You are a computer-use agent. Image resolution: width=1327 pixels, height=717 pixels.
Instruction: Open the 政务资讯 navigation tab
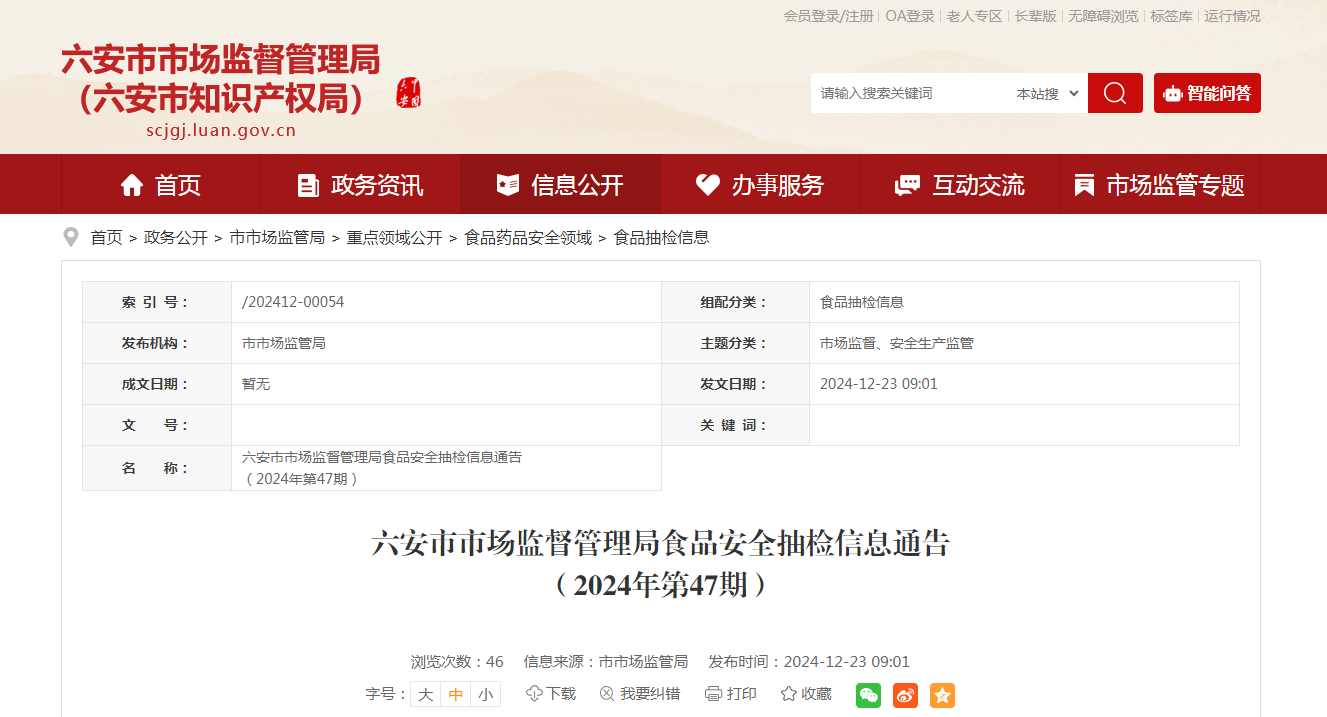pyautogui.click(x=361, y=184)
